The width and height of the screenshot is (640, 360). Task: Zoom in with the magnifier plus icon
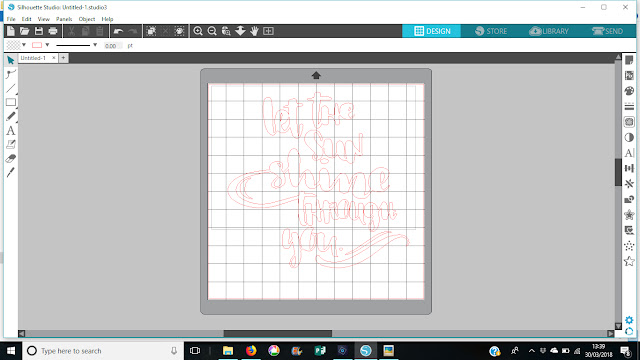pos(198,31)
